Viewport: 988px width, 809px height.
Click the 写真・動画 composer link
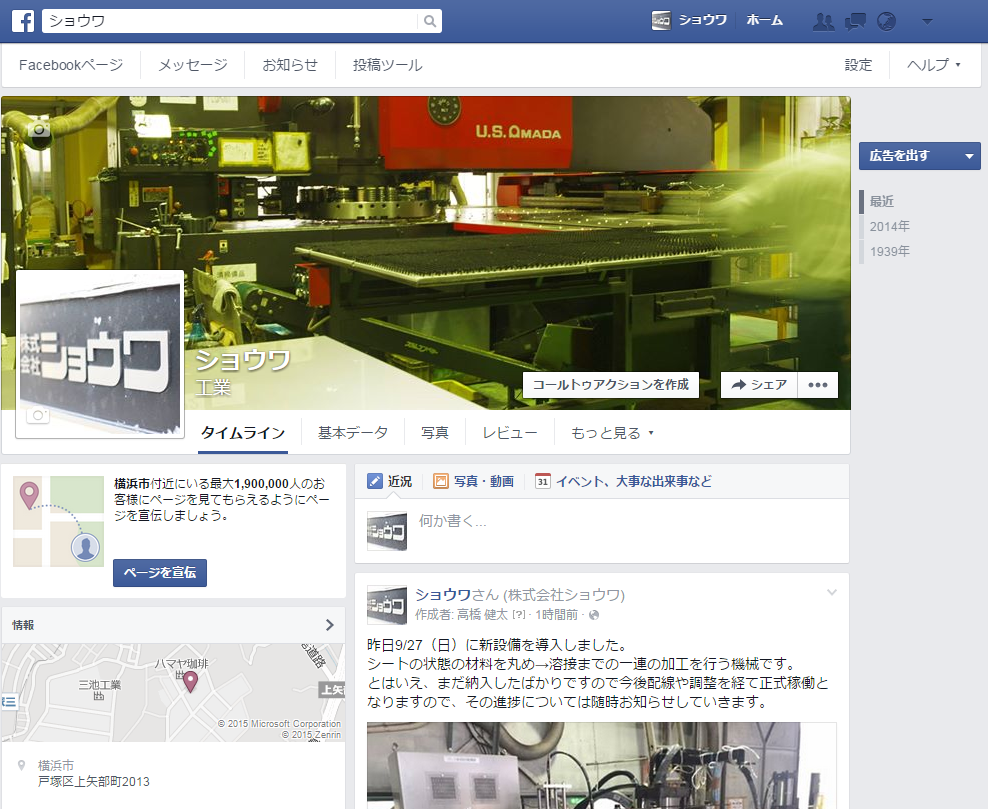[484, 481]
